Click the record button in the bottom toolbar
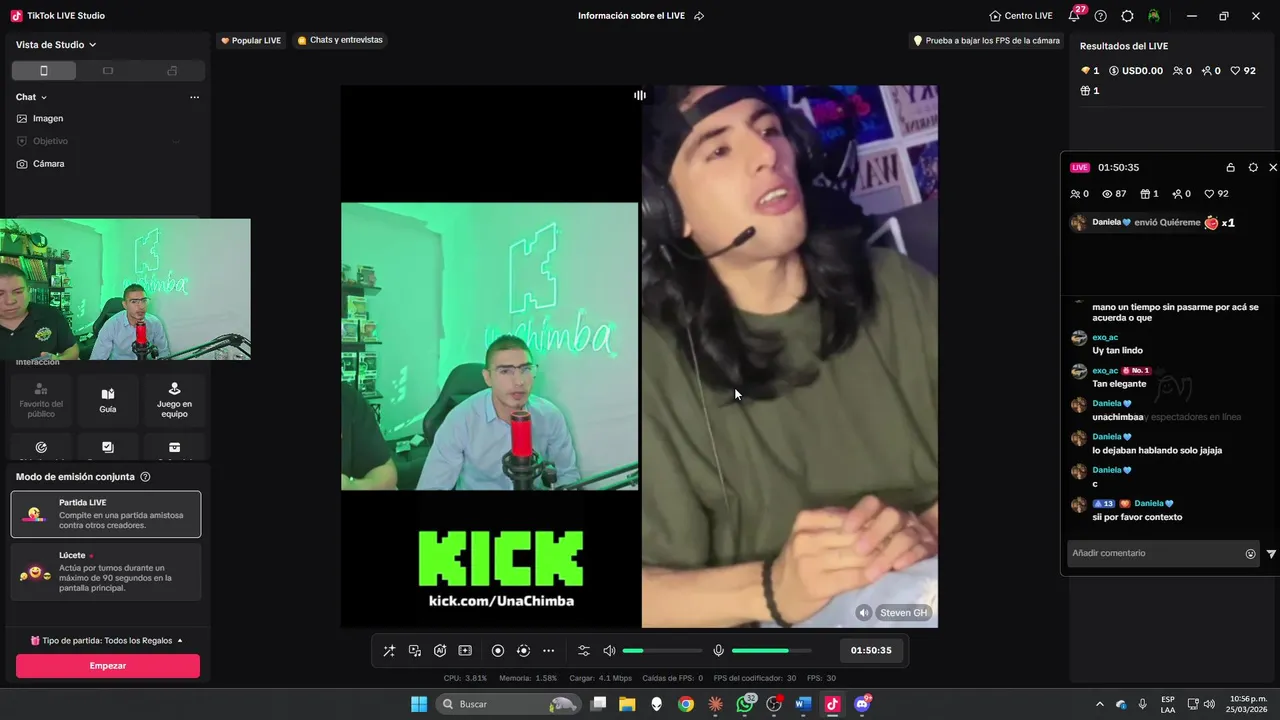1280x720 pixels. coord(498,651)
